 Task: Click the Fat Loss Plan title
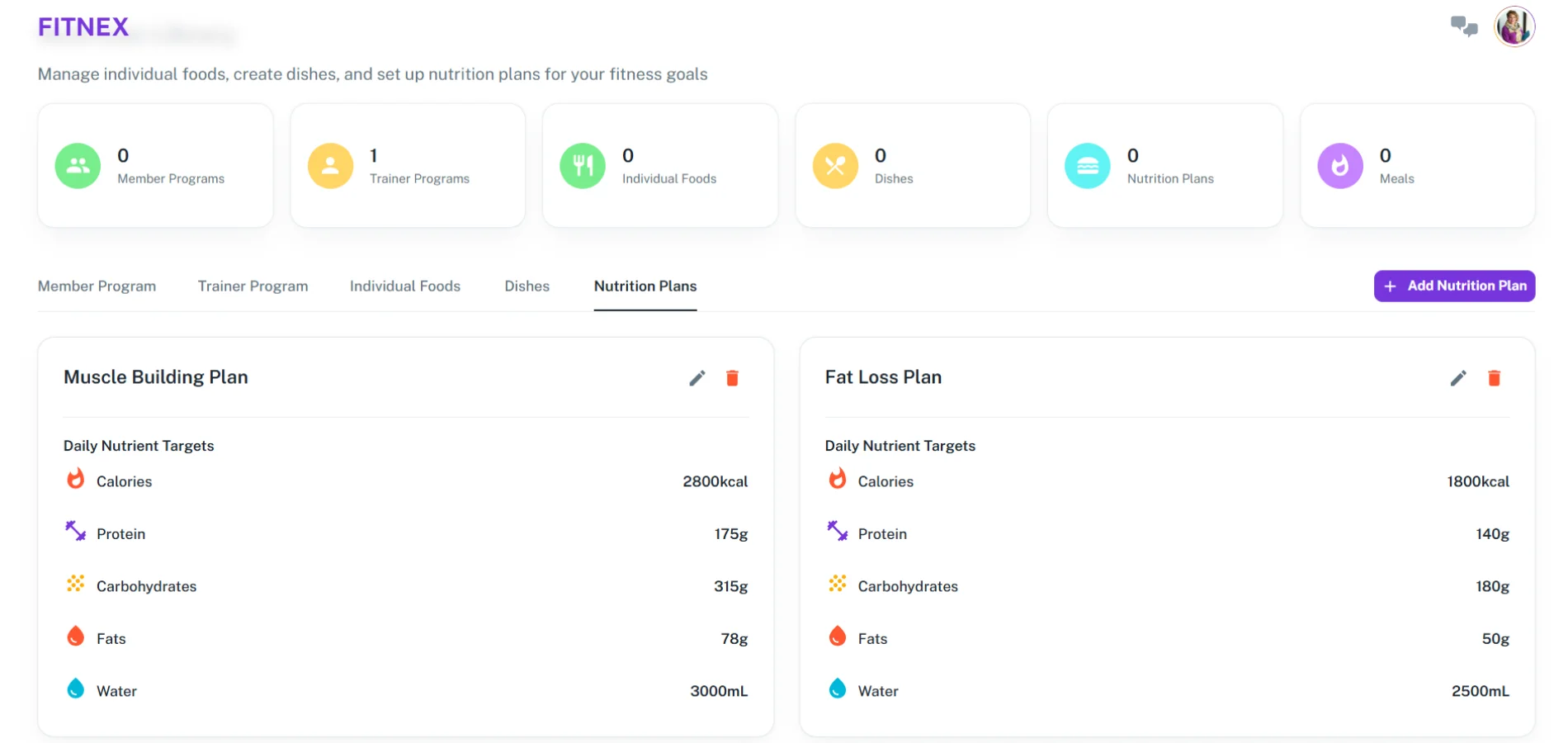pos(883,377)
